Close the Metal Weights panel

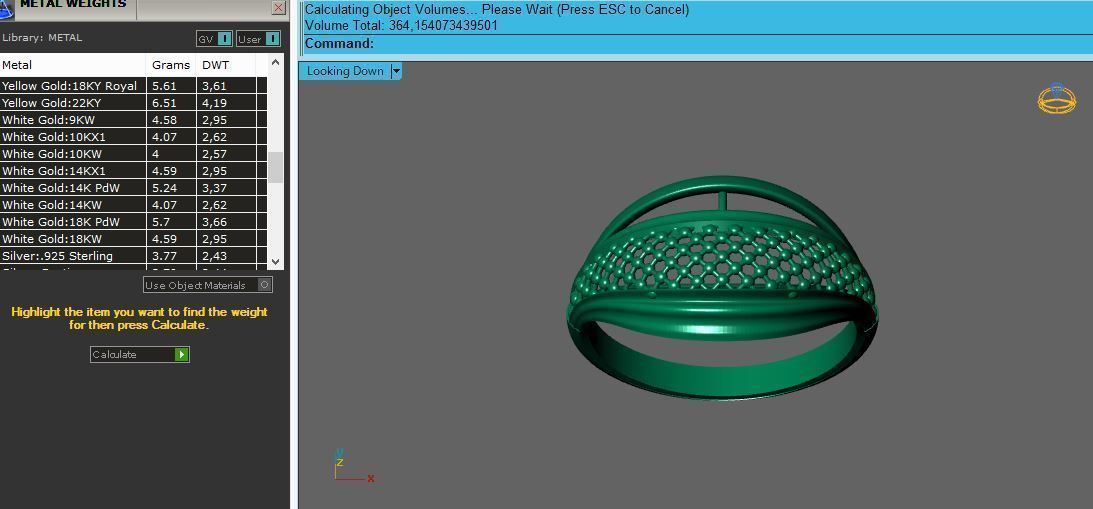click(279, 8)
